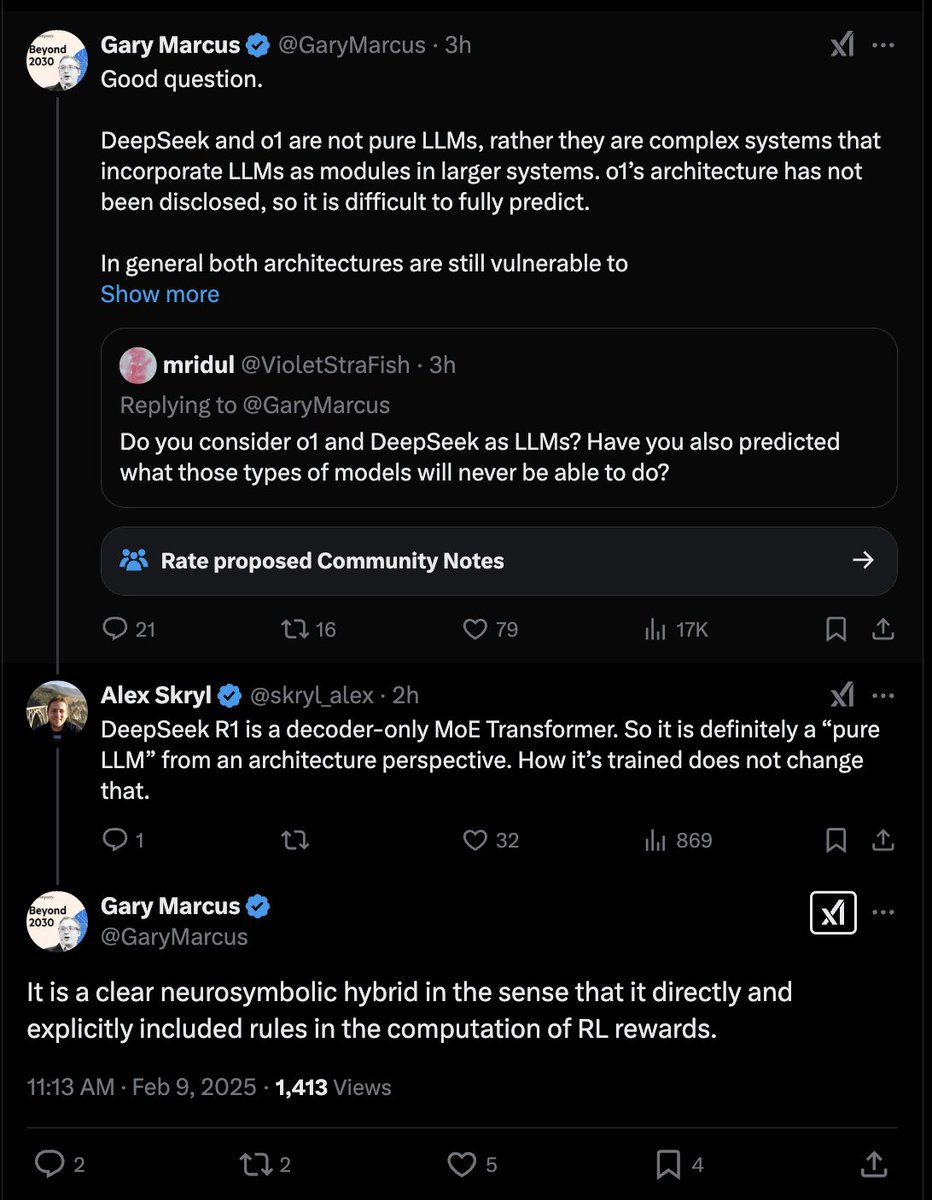Click the Grok icon on Gary Marcus's top tweet
Image resolution: width=932 pixels, height=1200 pixels.
[842, 45]
